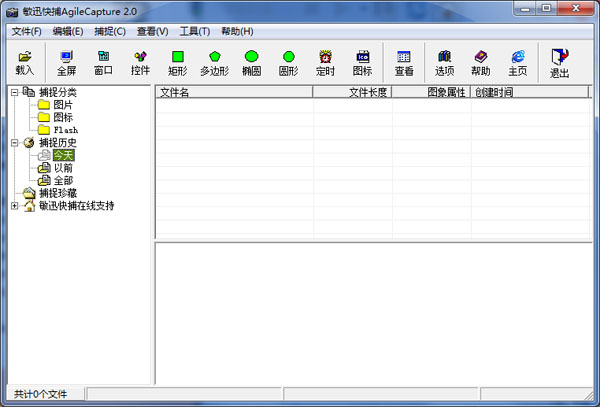
Task: Open the 查看(V) menu
Action: 153,31
